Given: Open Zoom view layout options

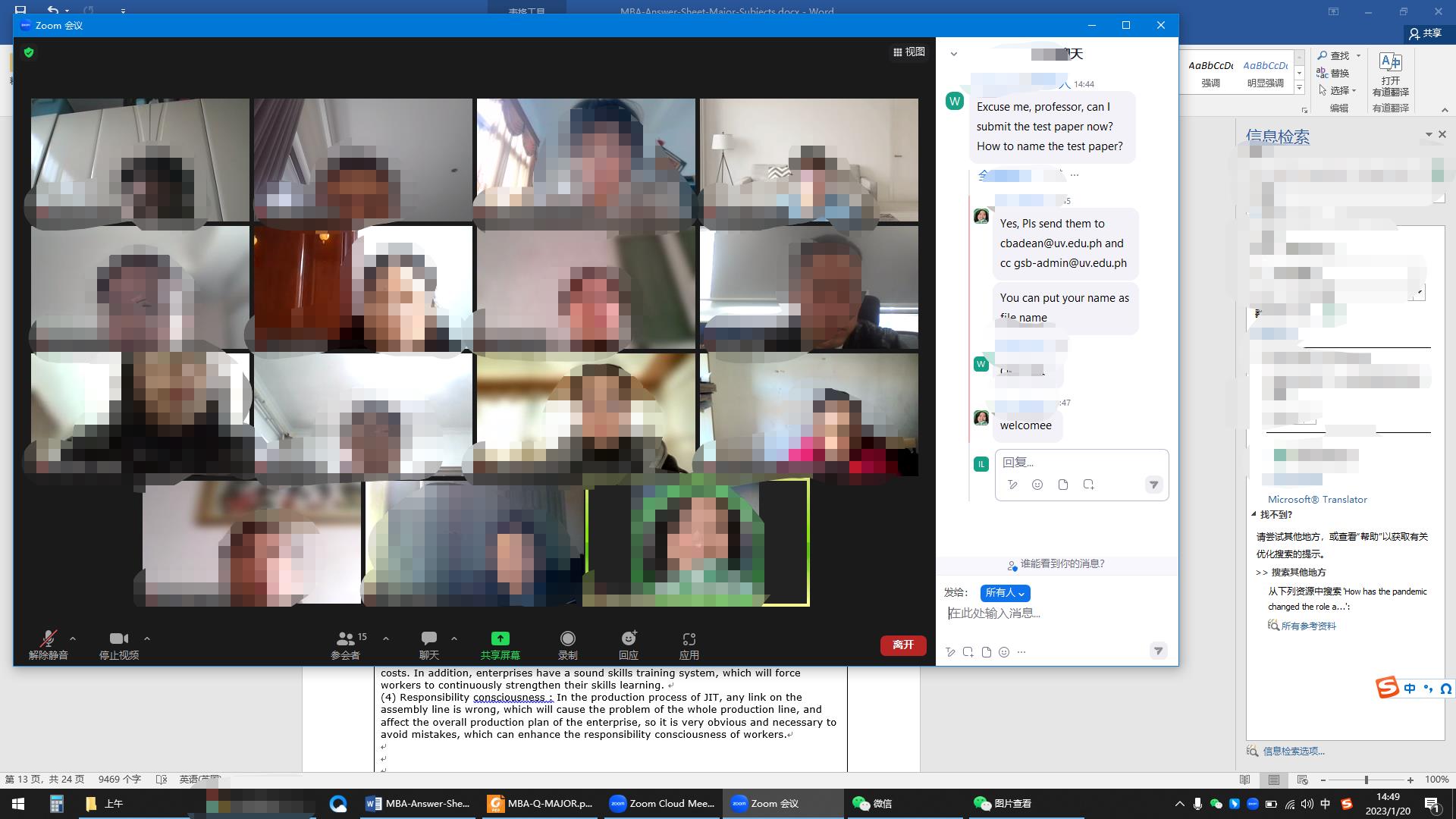Looking at the screenshot, I should (x=909, y=52).
